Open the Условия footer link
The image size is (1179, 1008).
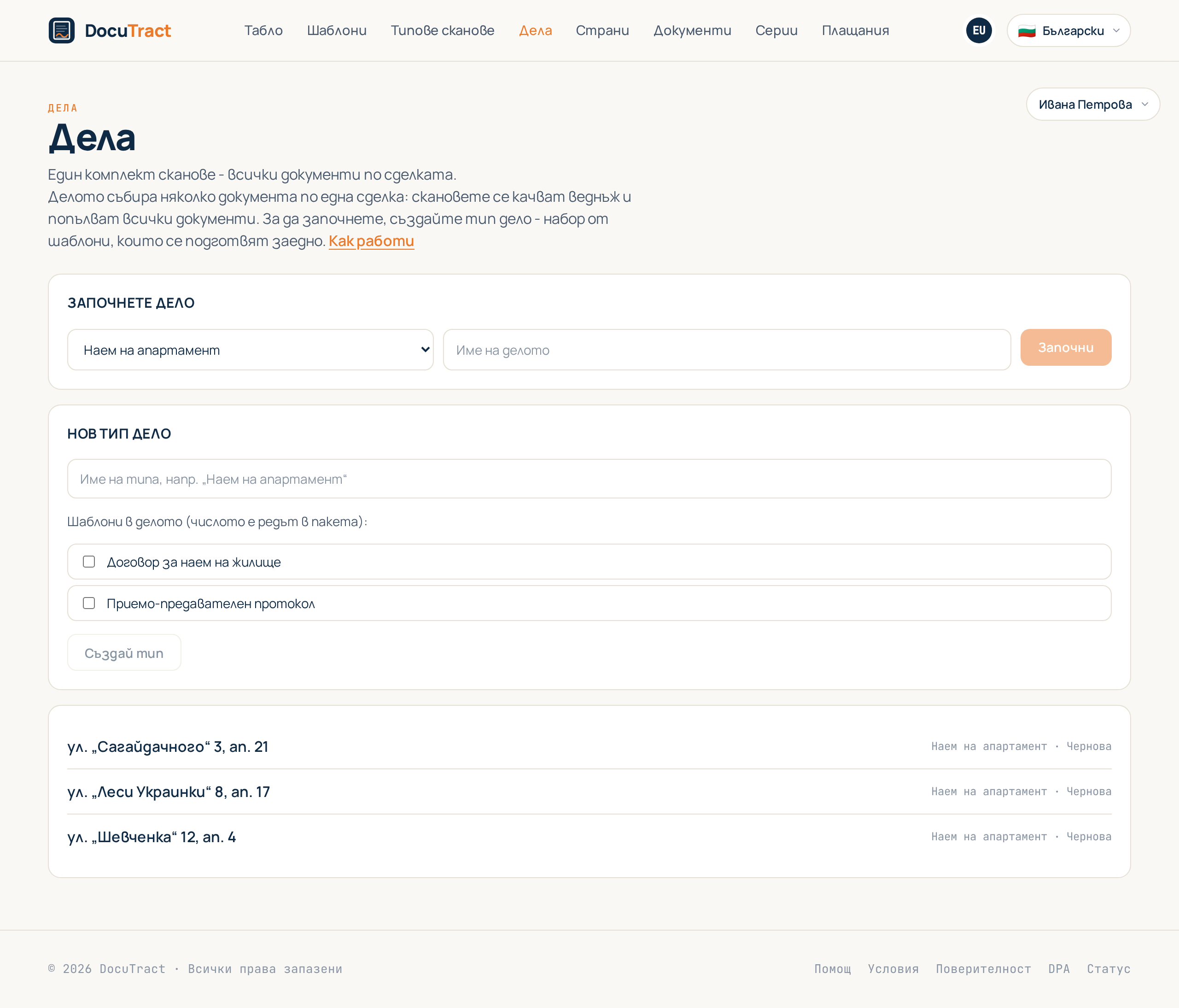point(893,969)
